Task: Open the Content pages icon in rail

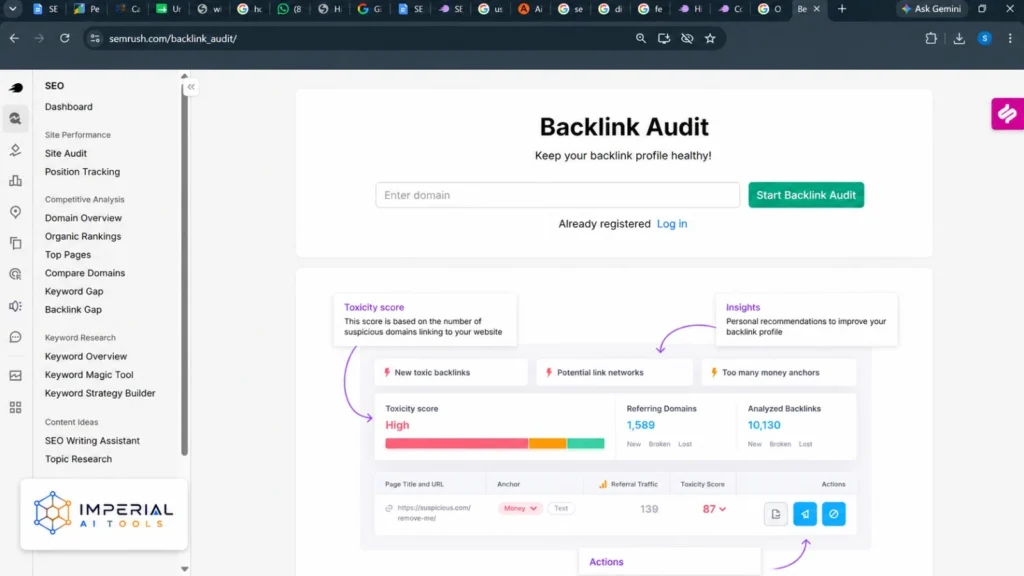Action: point(16,244)
